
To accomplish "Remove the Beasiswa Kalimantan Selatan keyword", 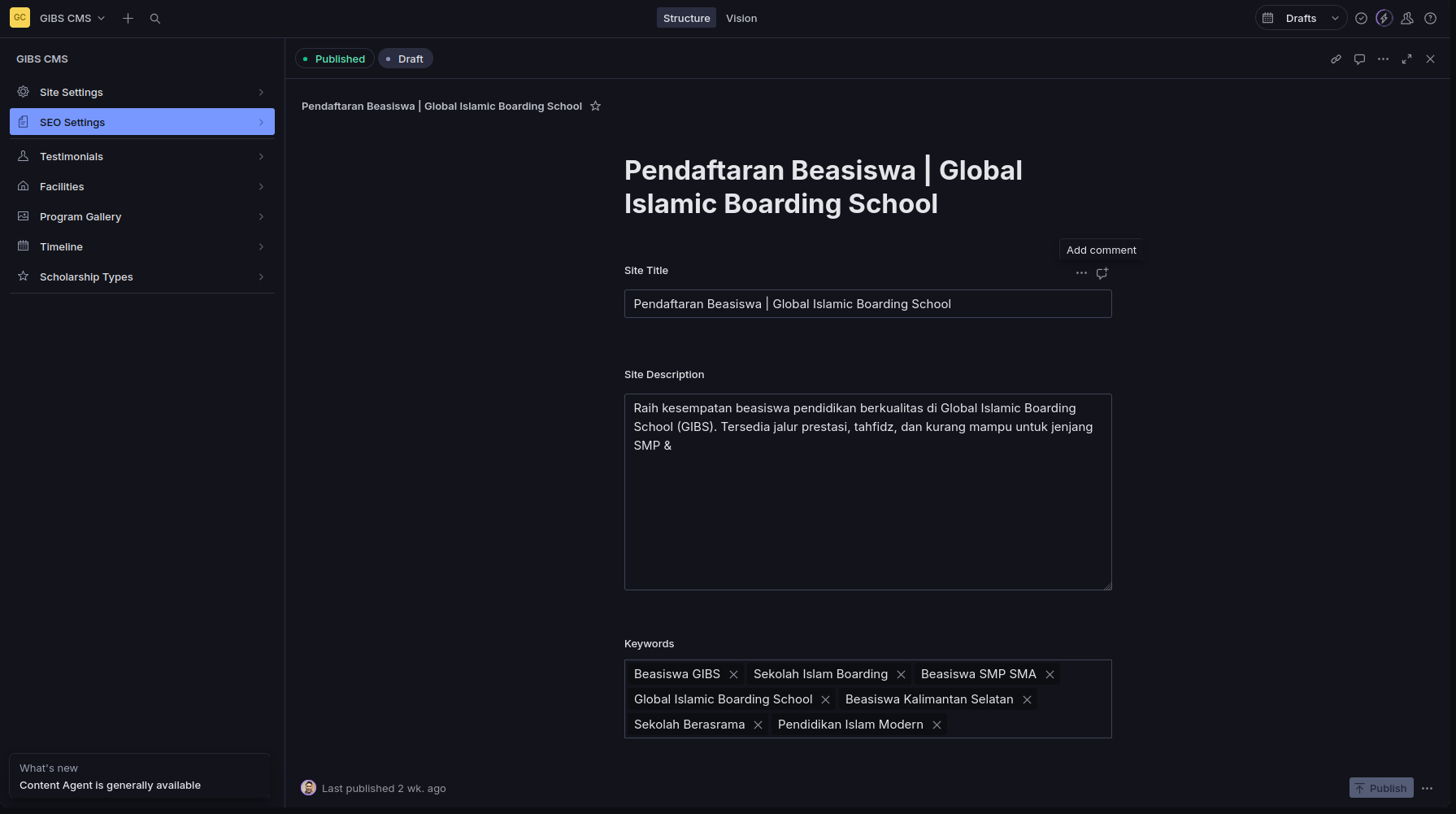I will point(1027,699).
